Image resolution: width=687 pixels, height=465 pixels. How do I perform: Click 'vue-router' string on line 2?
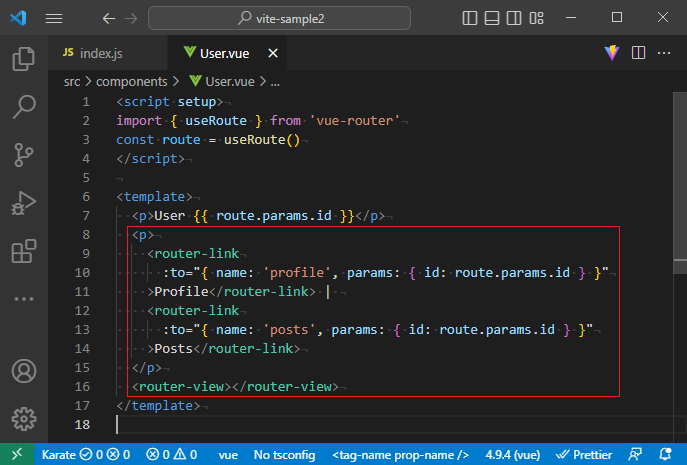pyautogui.click(x=355, y=121)
